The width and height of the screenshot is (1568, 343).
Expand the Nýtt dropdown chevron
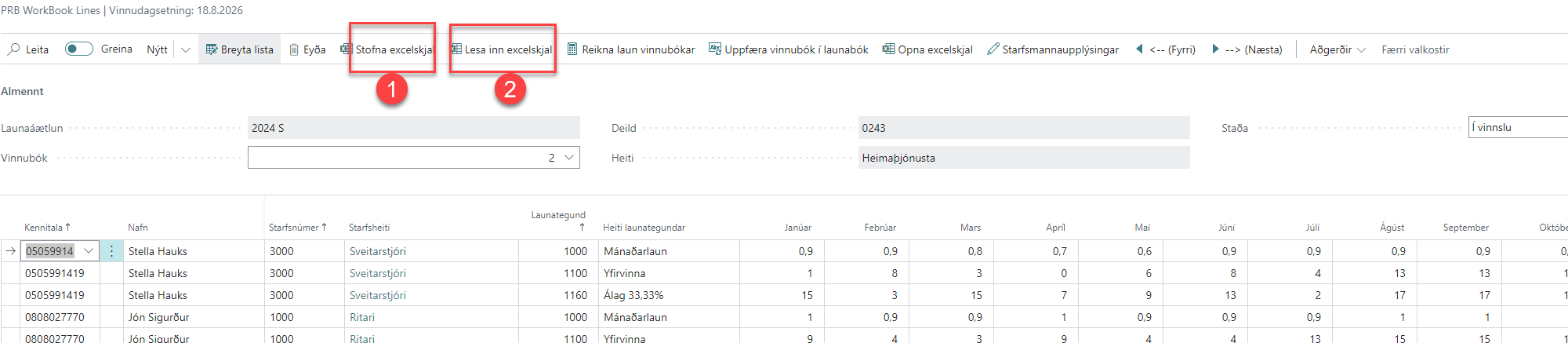pos(186,49)
